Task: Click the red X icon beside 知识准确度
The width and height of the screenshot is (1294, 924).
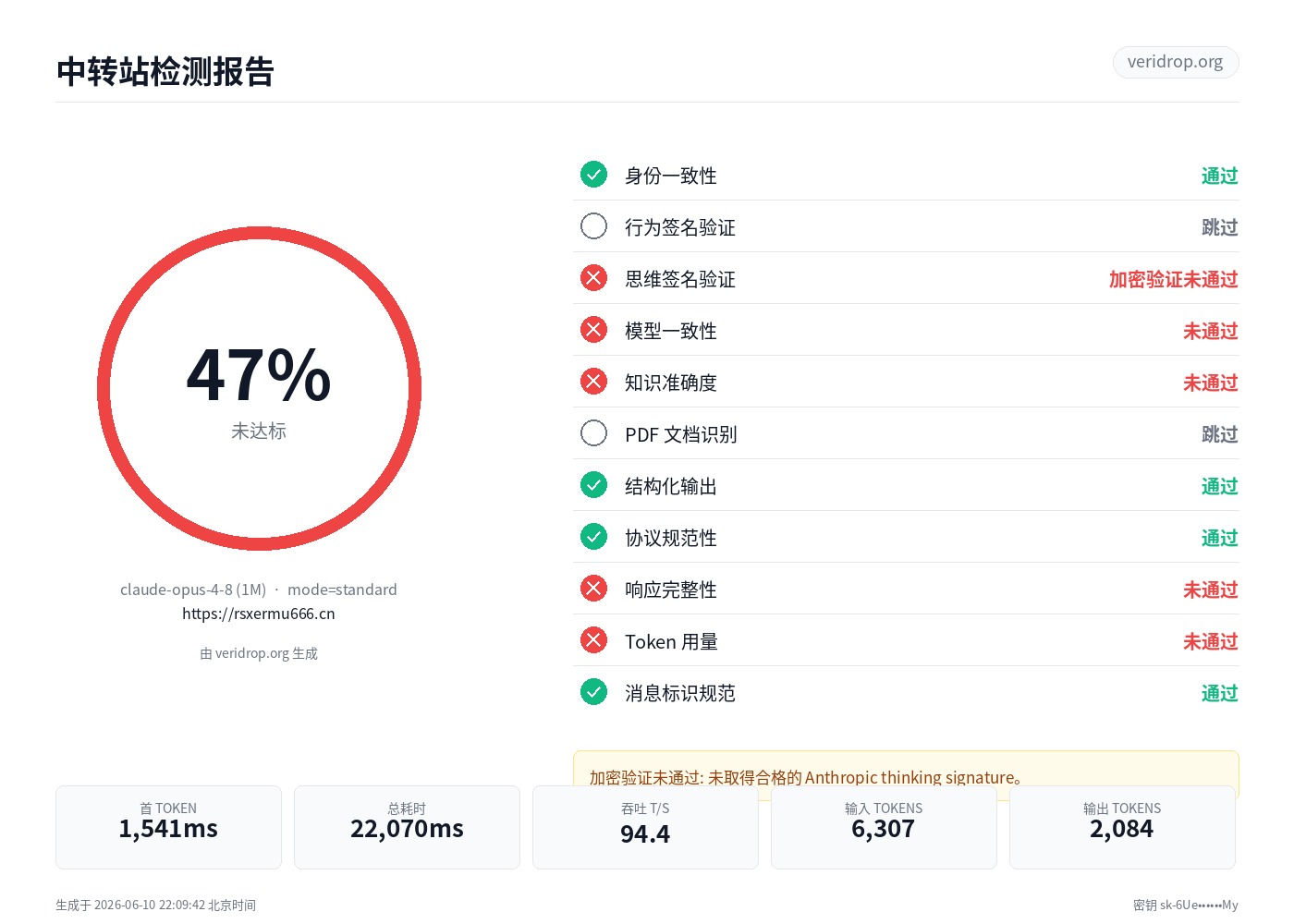Action: (x=593, y=382)
